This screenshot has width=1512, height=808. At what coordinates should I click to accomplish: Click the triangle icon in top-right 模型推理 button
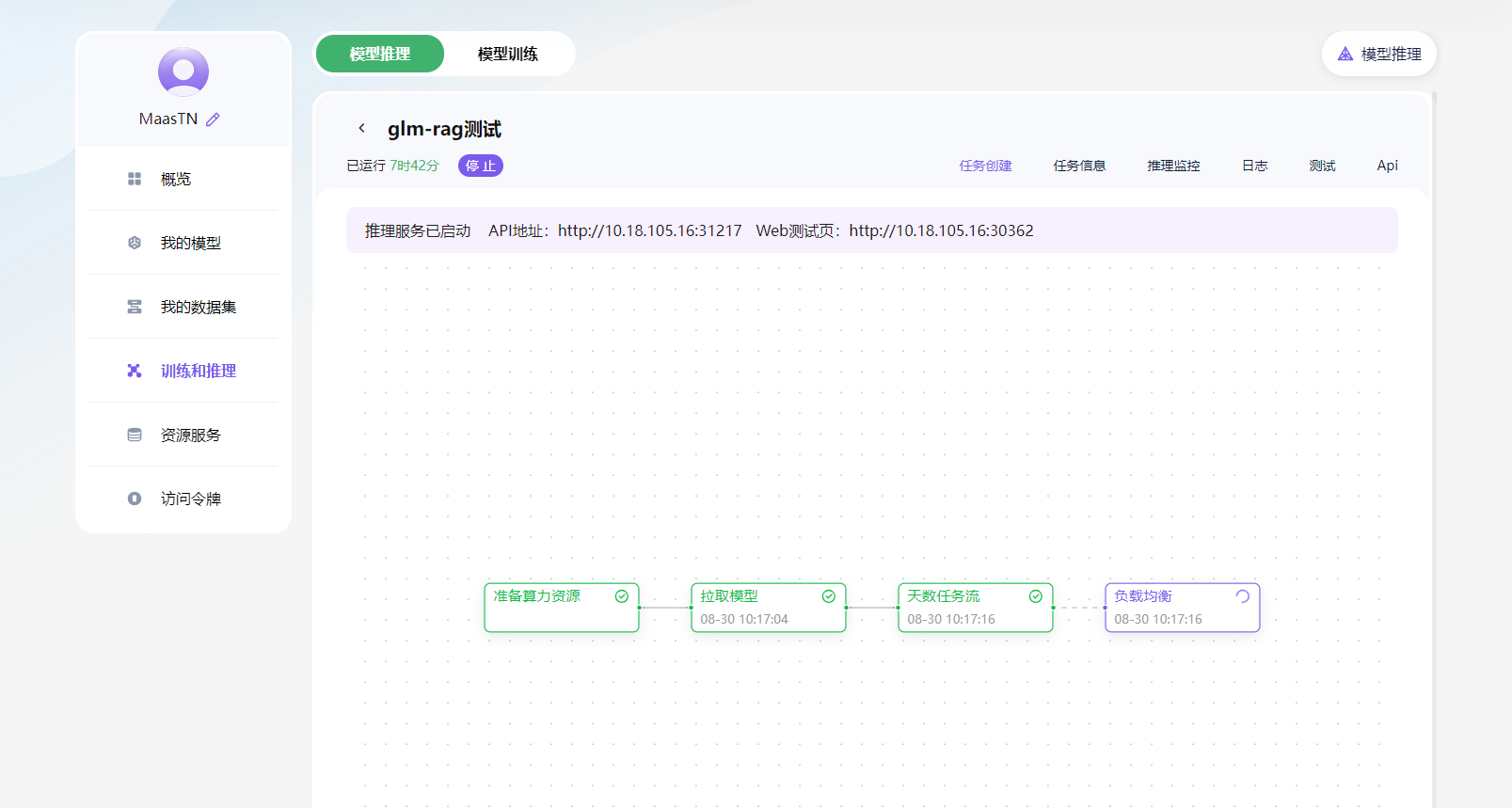click(x=1345, y=55)
